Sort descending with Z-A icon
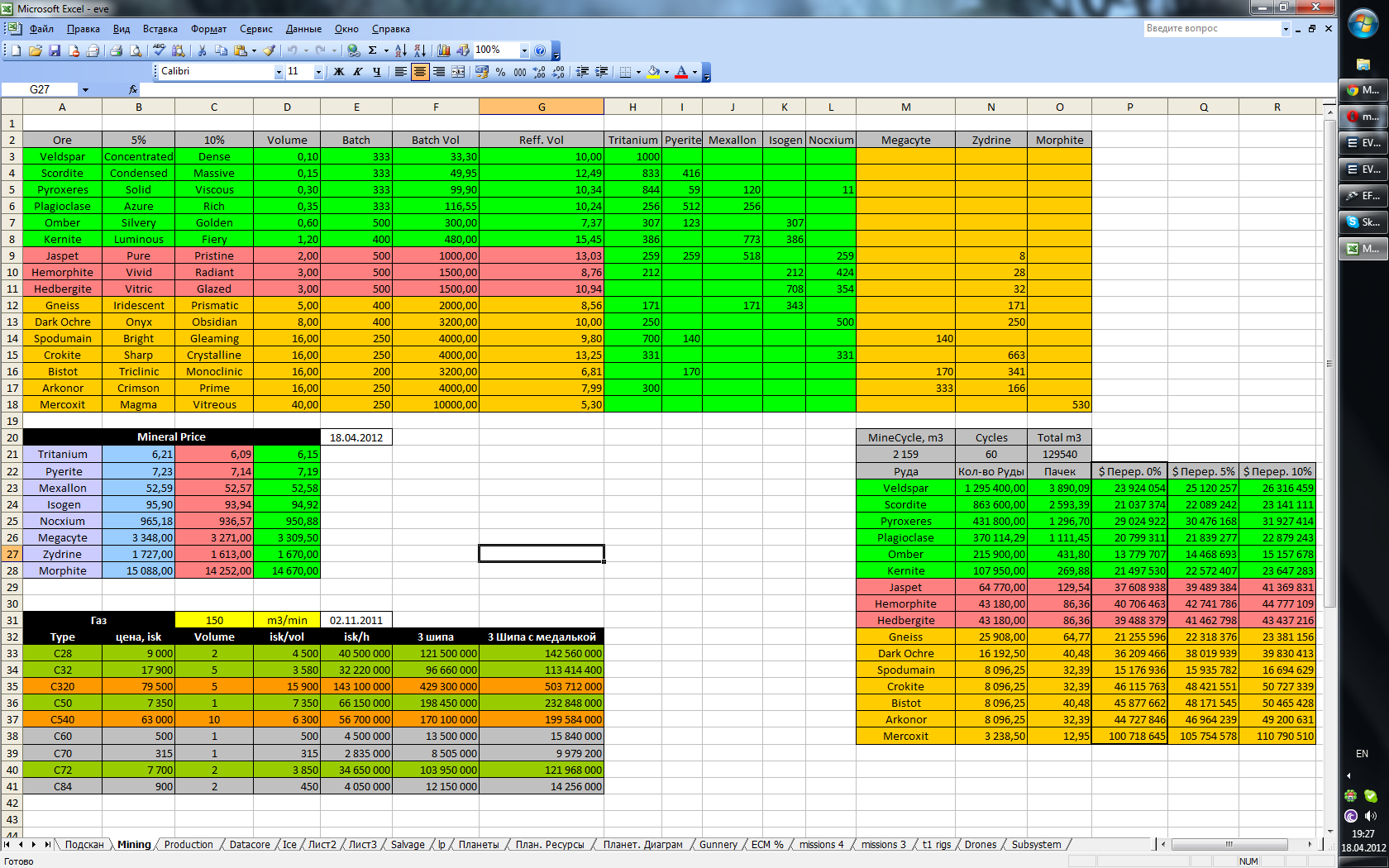The image size is (1389, 868). (x=419, y=50)
